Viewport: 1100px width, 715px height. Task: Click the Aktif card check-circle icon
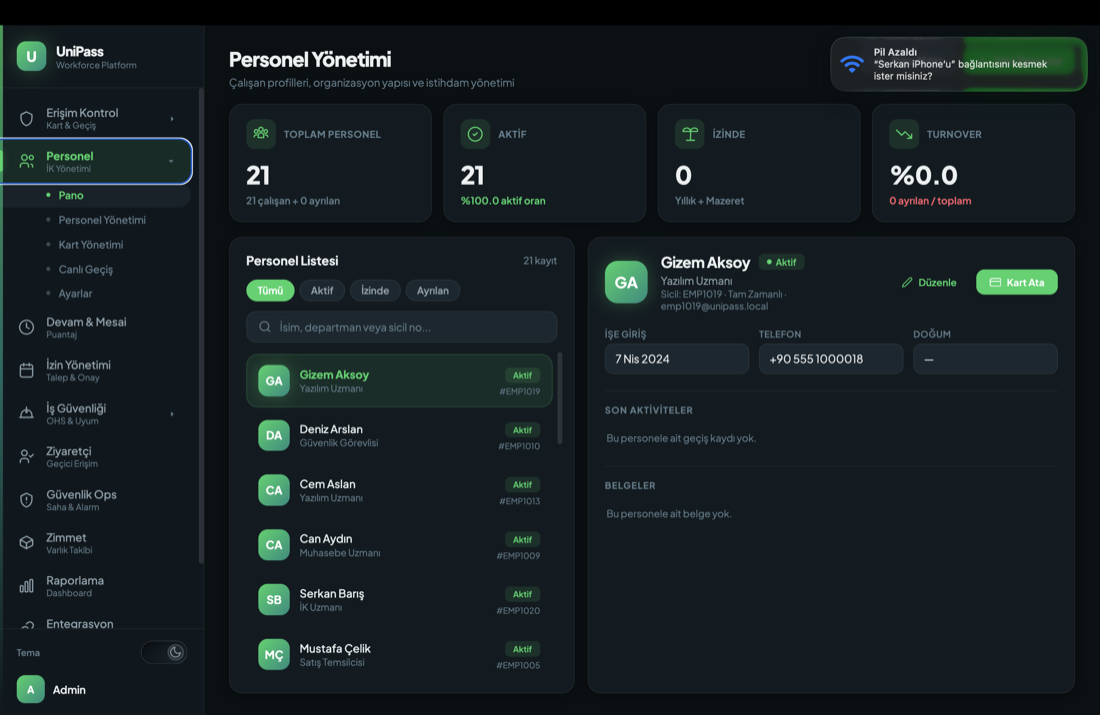point(475,133)
